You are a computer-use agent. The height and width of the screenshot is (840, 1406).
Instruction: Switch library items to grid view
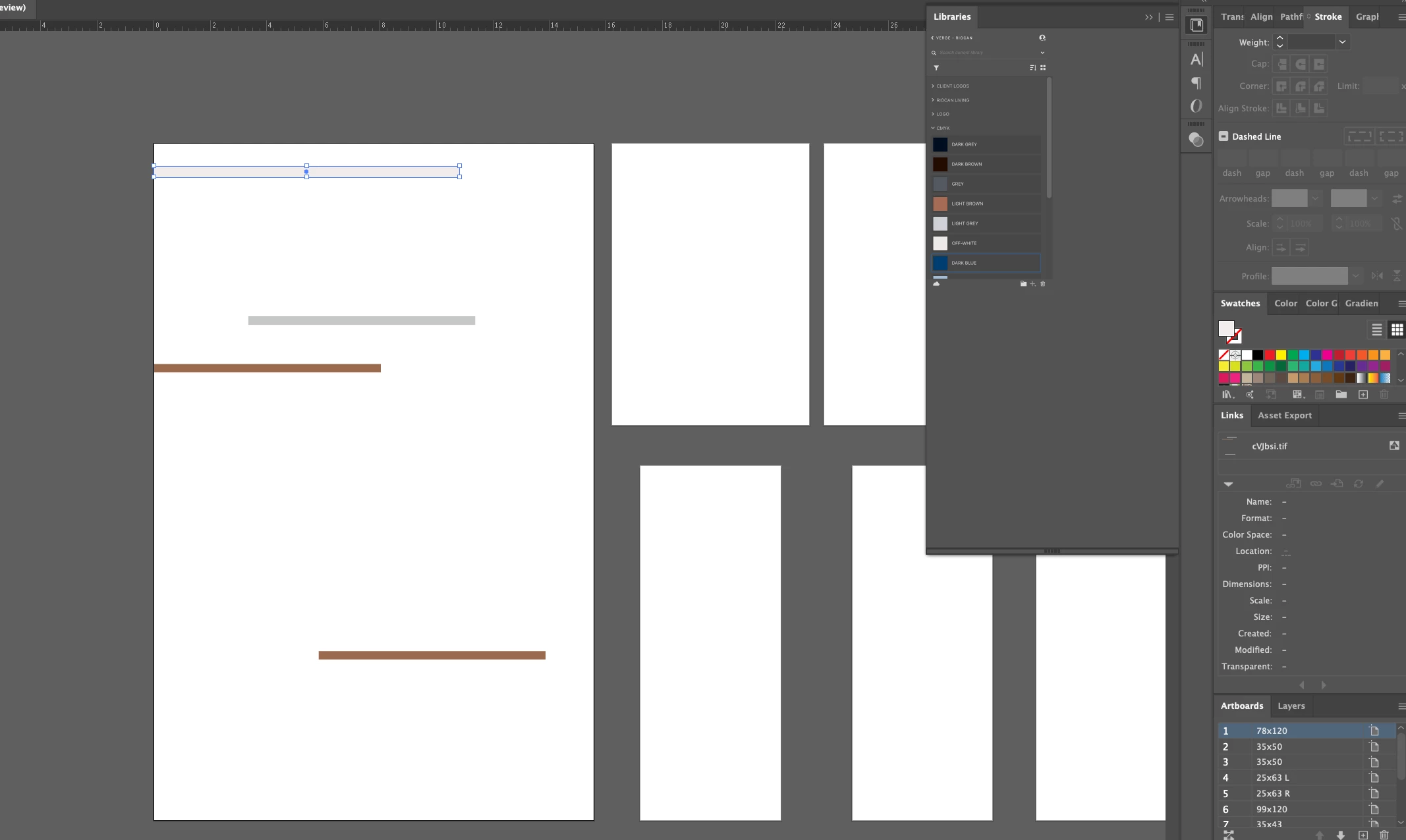click(x=1043, y=68)
